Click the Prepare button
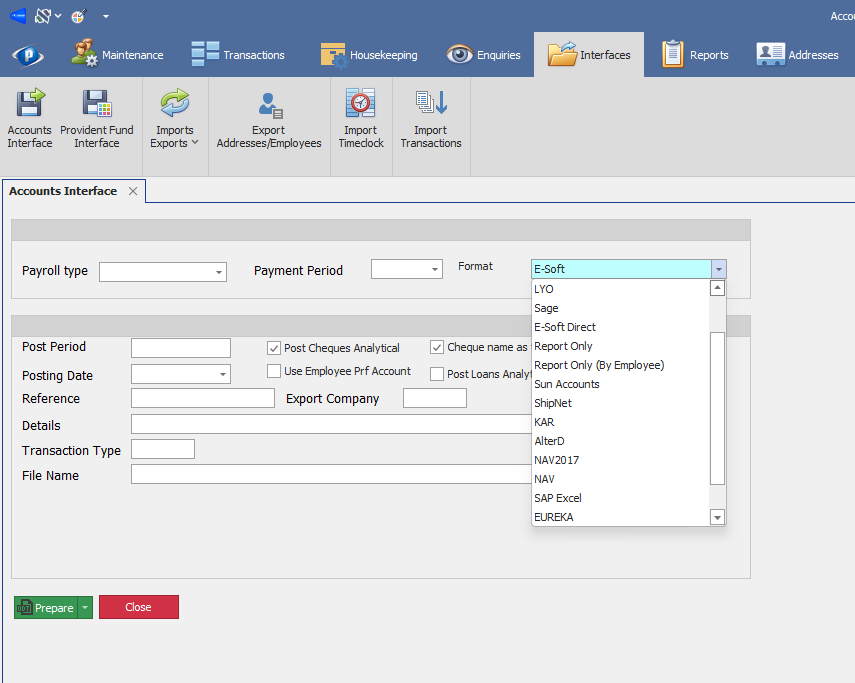 click(46, 607)
